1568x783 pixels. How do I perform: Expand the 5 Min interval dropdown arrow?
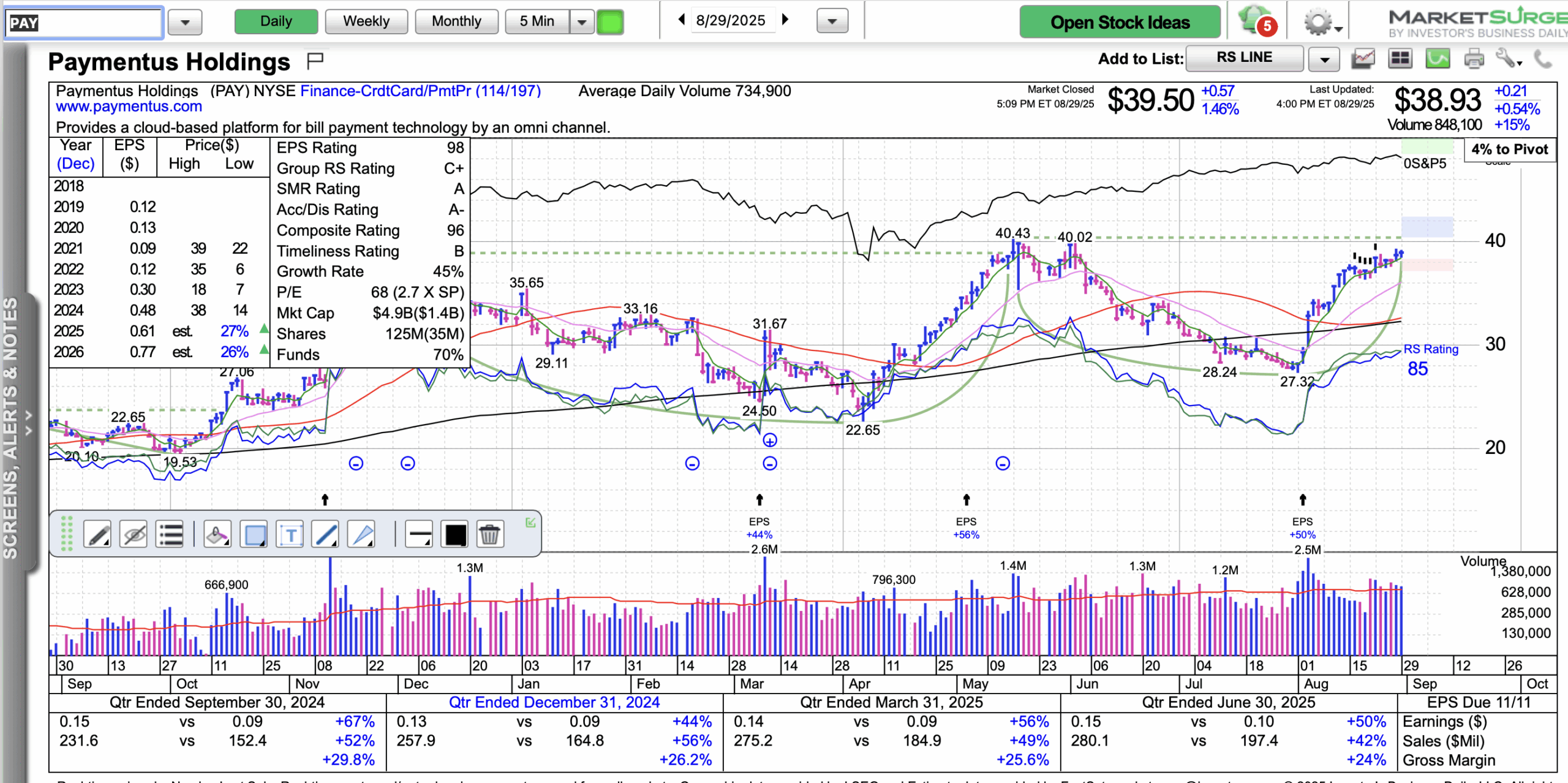coord(582,23)
